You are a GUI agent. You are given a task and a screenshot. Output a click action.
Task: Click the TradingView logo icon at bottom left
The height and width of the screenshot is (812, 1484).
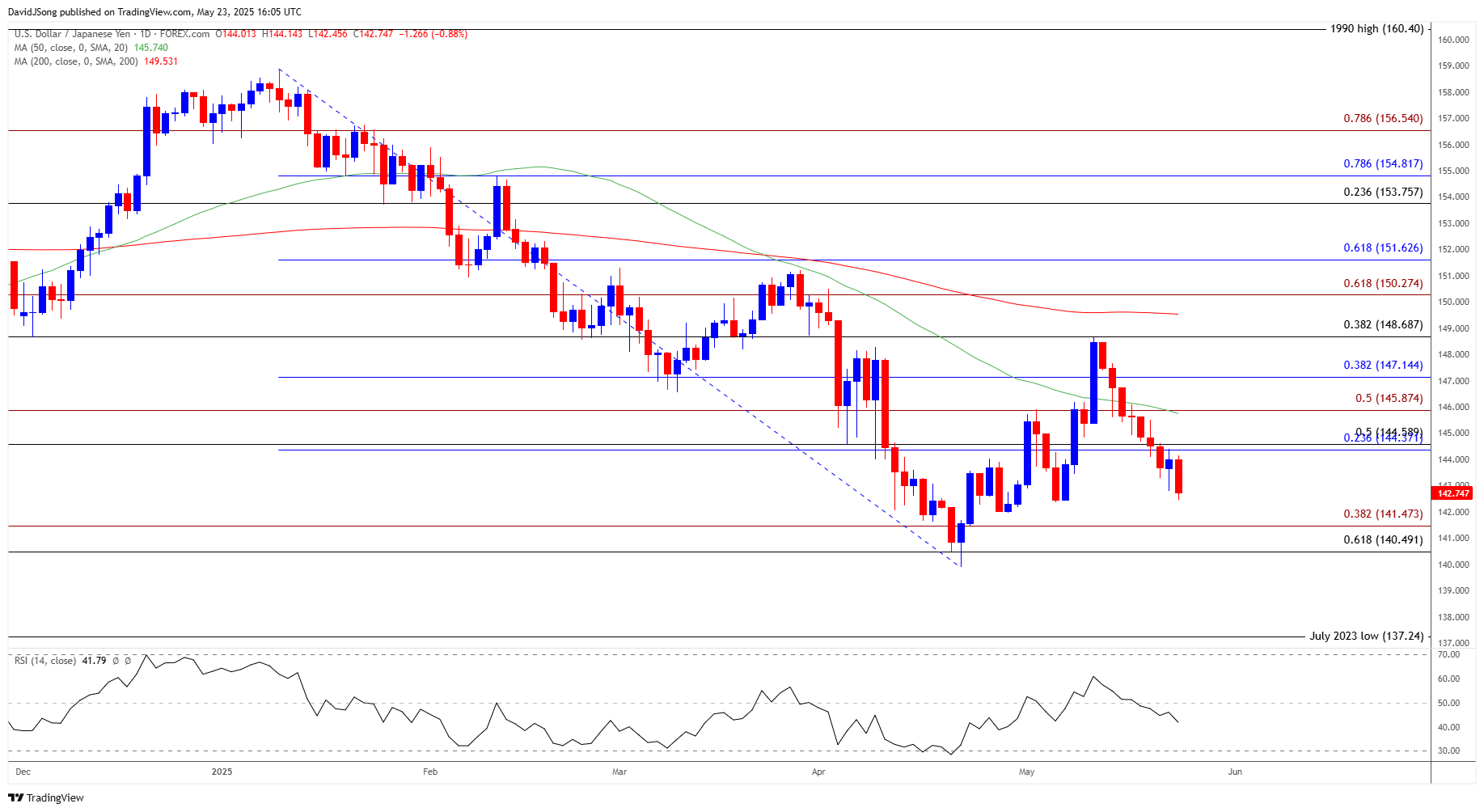[15, 797]
